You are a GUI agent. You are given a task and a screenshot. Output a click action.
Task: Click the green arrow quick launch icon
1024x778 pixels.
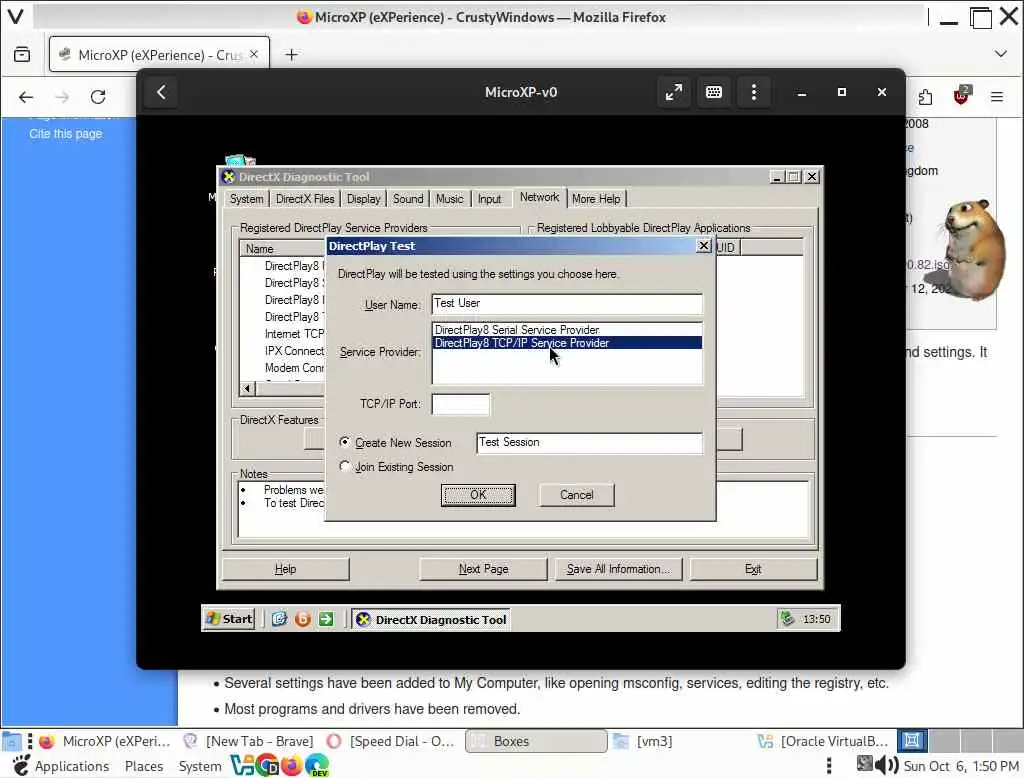[326, 619]
